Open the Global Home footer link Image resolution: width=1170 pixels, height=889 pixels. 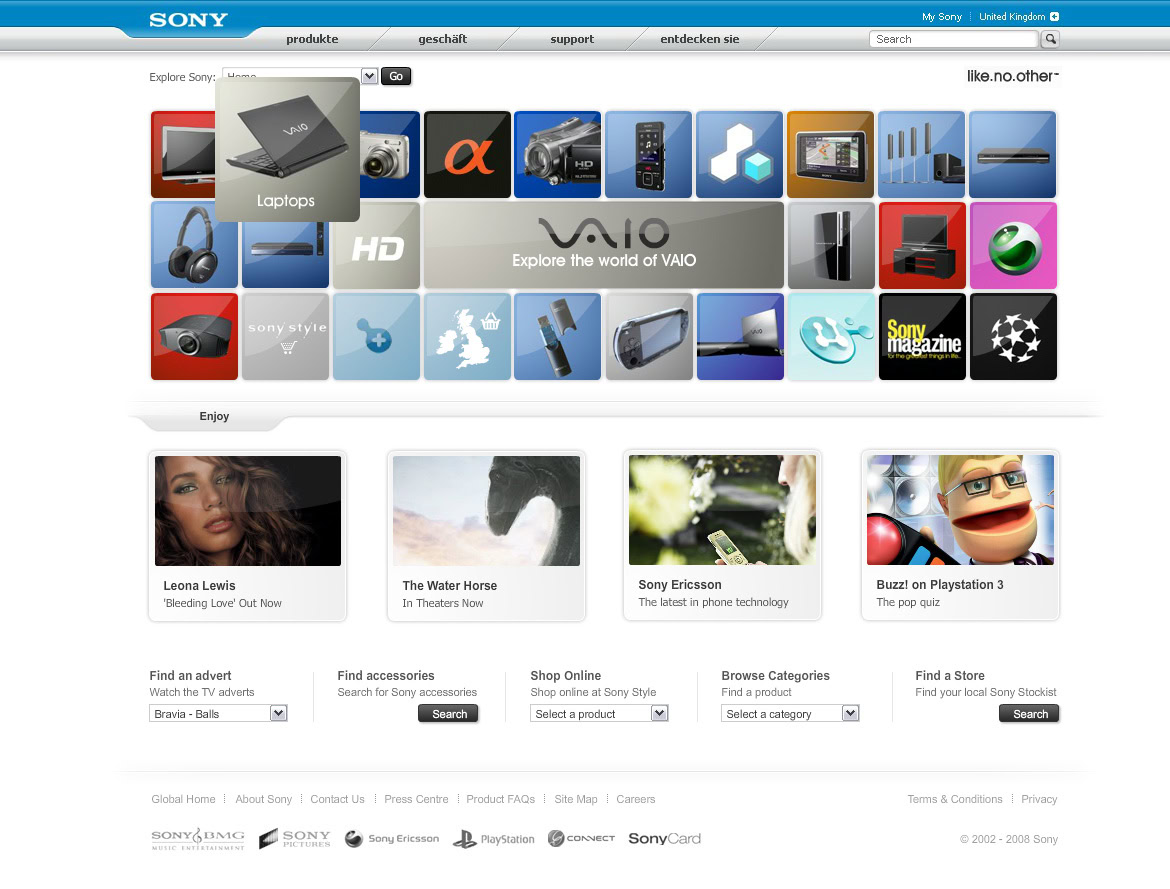pos(184,799)
